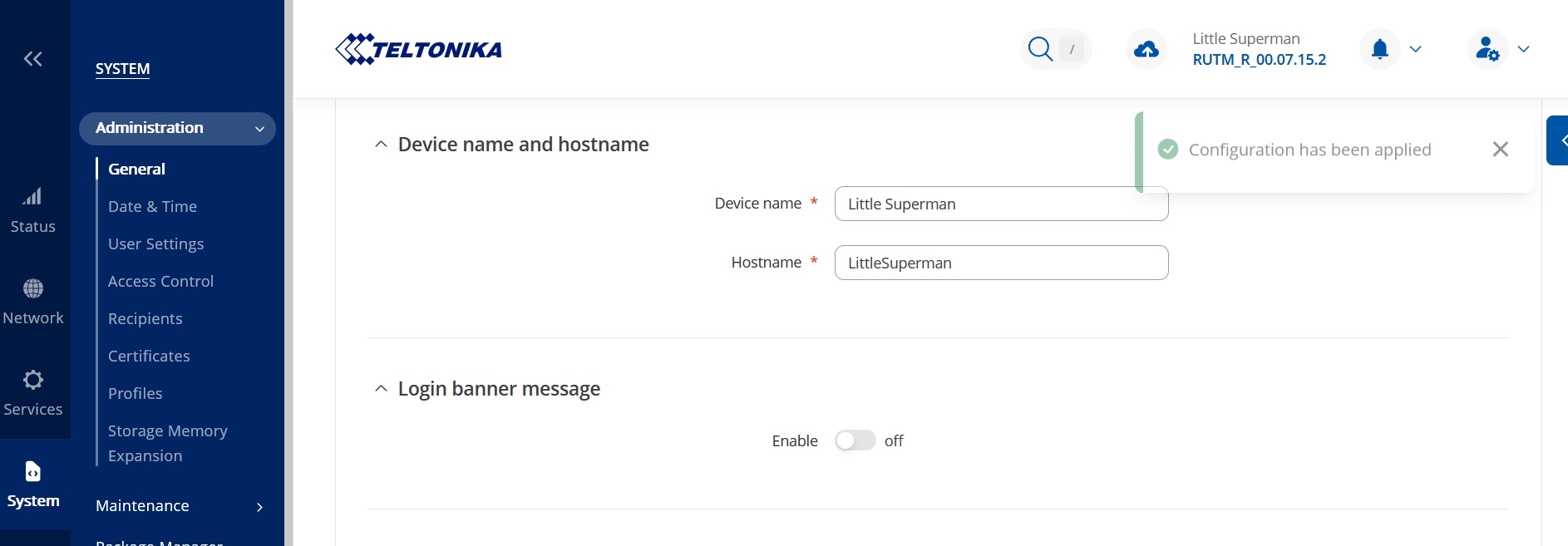Viewport: 1568px width, 546px height.
Task: Collapse the sidebar with double-chevron icon
Action: 33,58
